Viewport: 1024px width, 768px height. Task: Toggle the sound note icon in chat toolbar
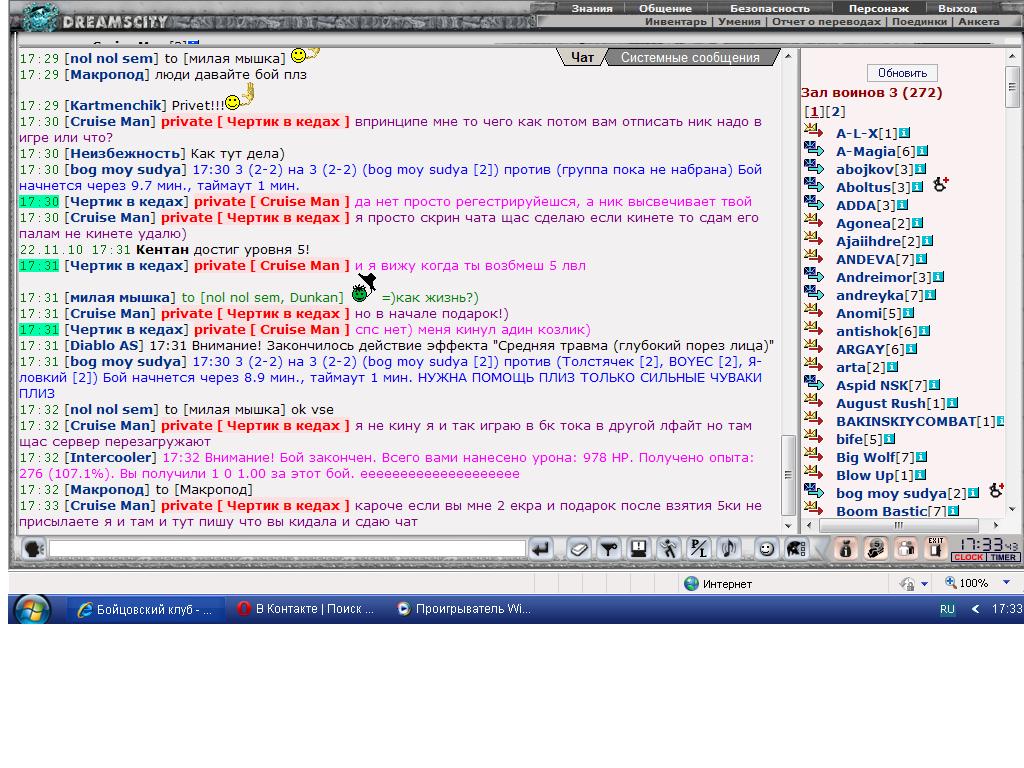point(729,549)
